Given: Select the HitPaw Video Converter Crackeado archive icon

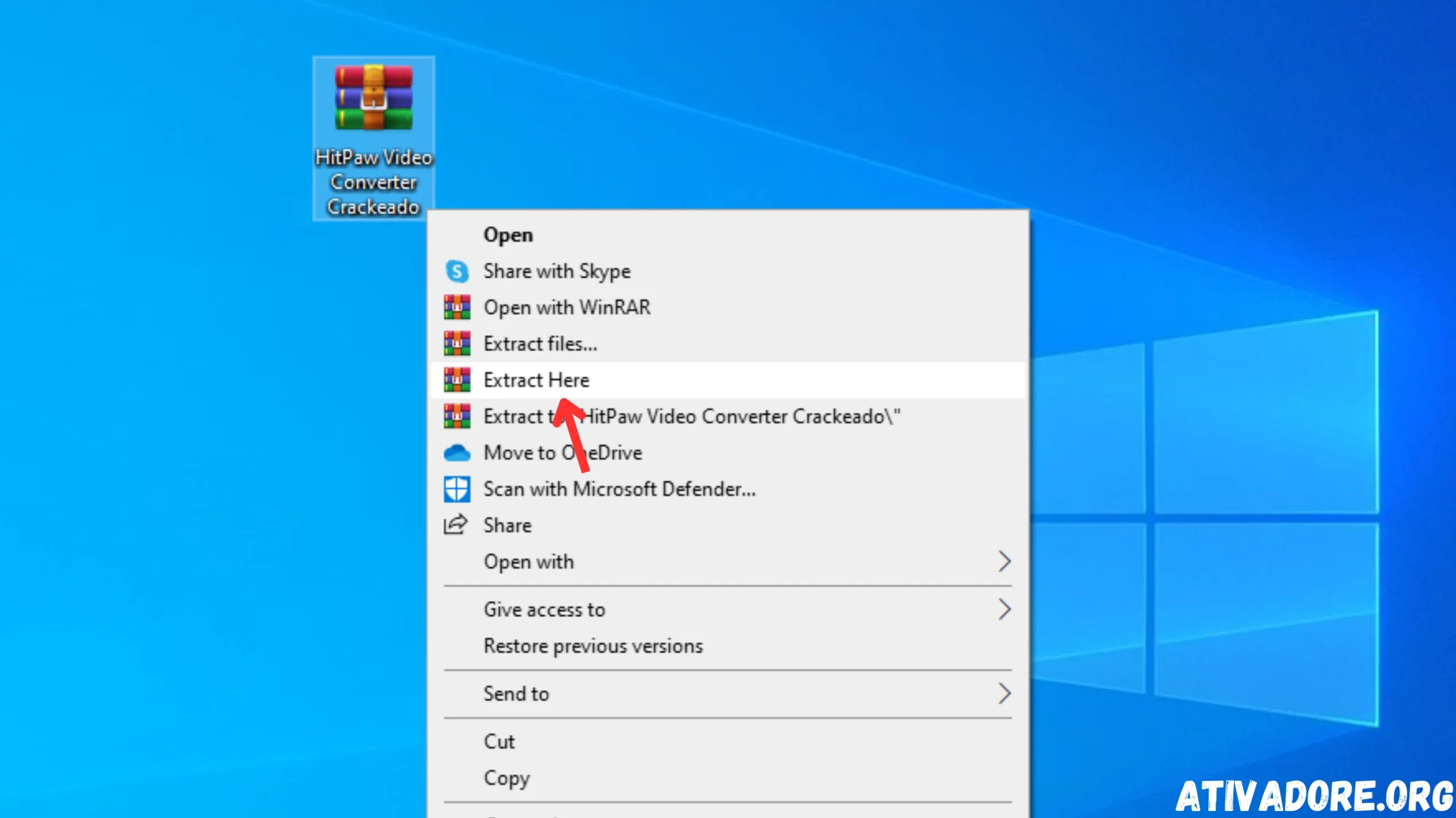Looking at the screenshot, I should 374,97.
